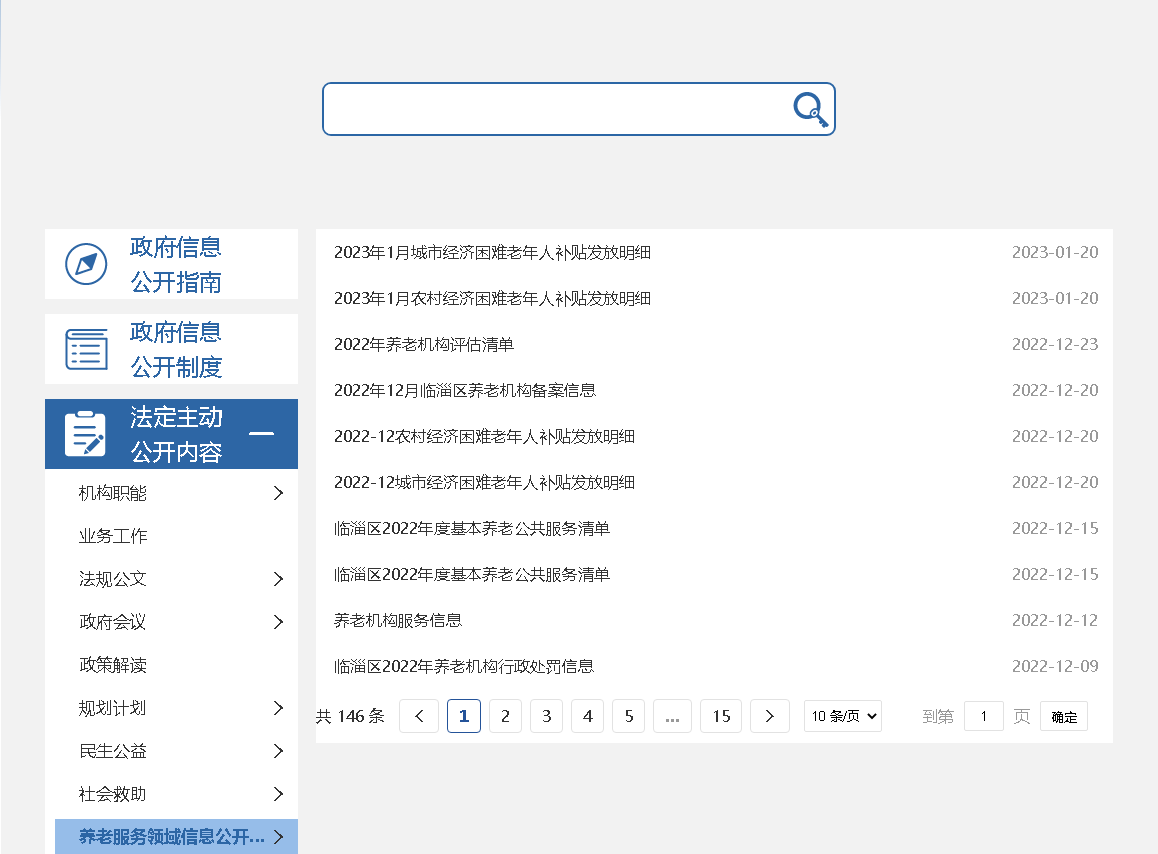Click the ellipsis button in pagination
Viewport: 1158px width, 854px height.
672,716
